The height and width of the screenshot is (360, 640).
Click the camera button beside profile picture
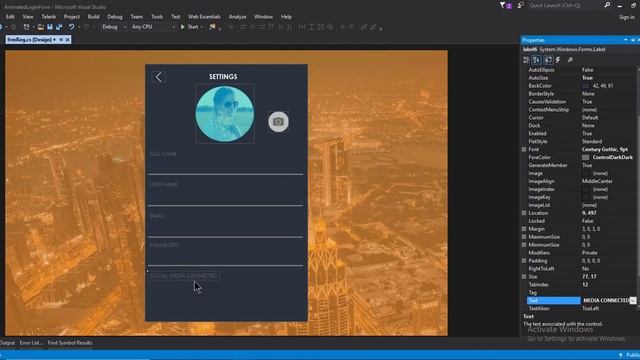coord(278,122)
